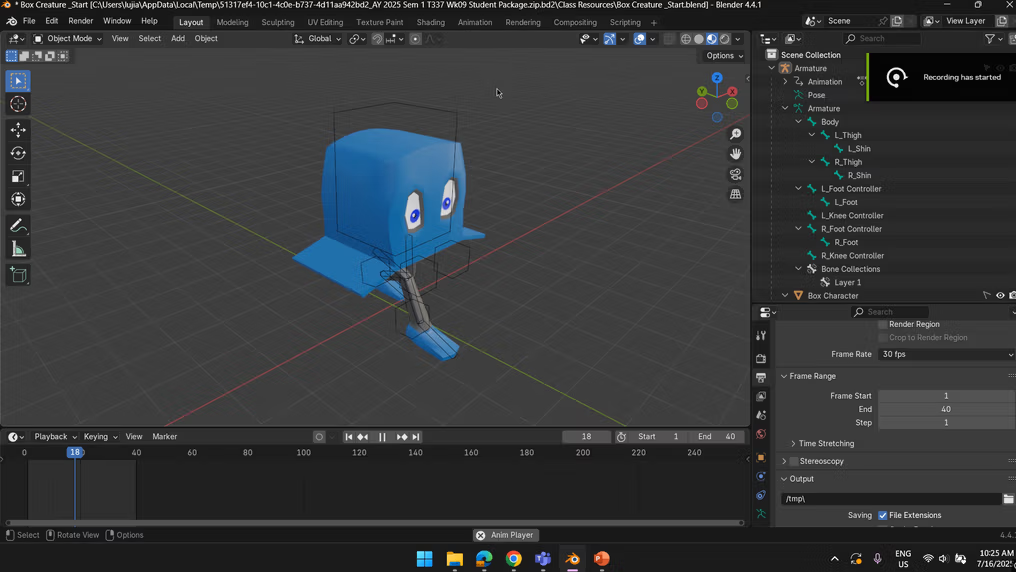Select the Cursor tool in toolbar
This screenshot has height=572, width=1016.
pos(18,104)
